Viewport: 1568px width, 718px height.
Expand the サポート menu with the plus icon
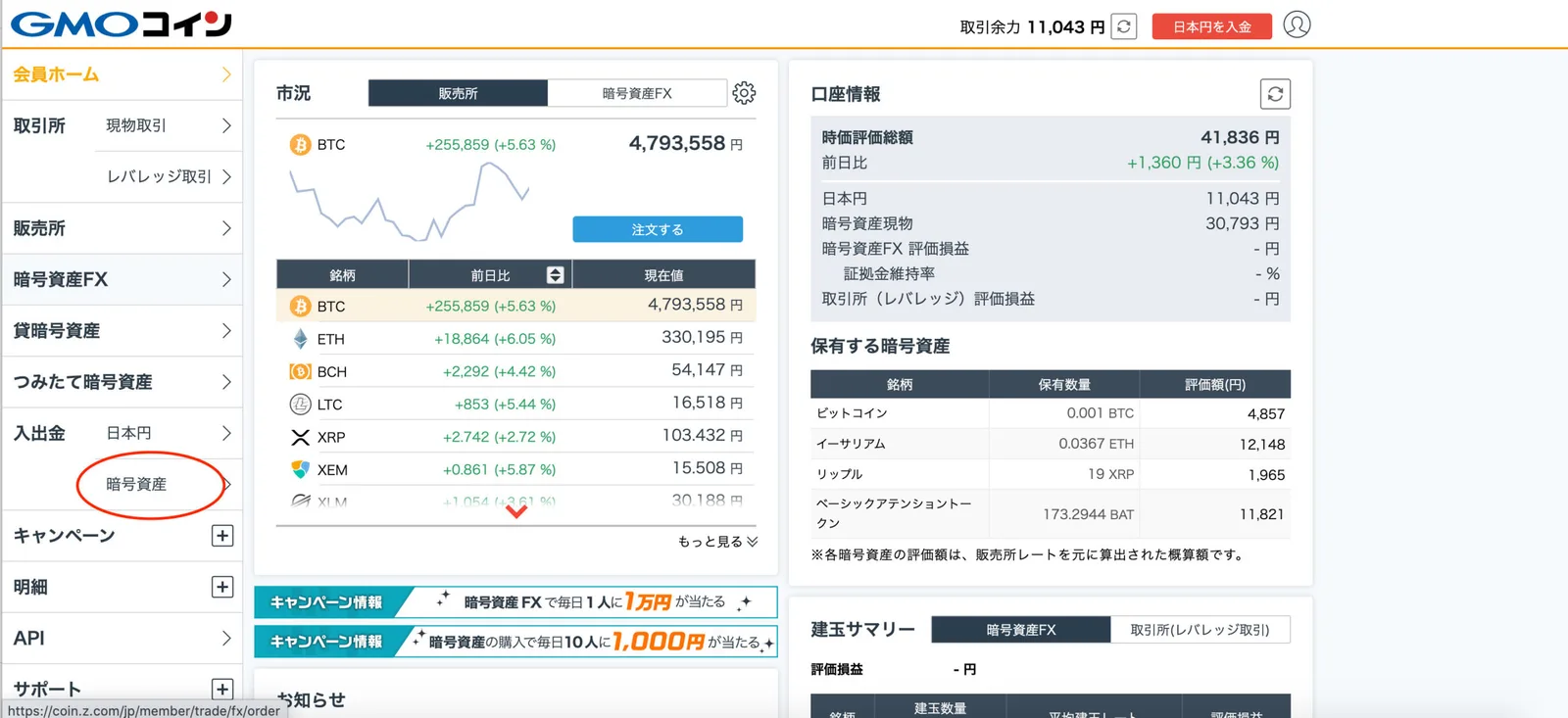[x=222, y=690]
